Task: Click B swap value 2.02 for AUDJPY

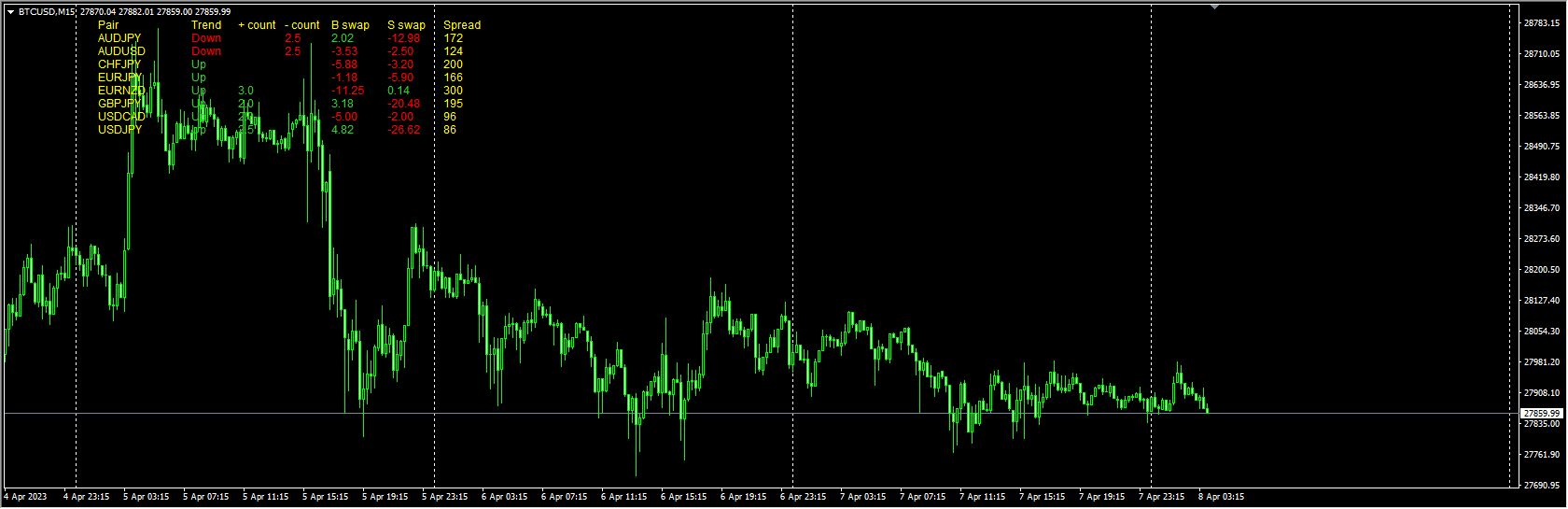Action: tap(343, 38)
